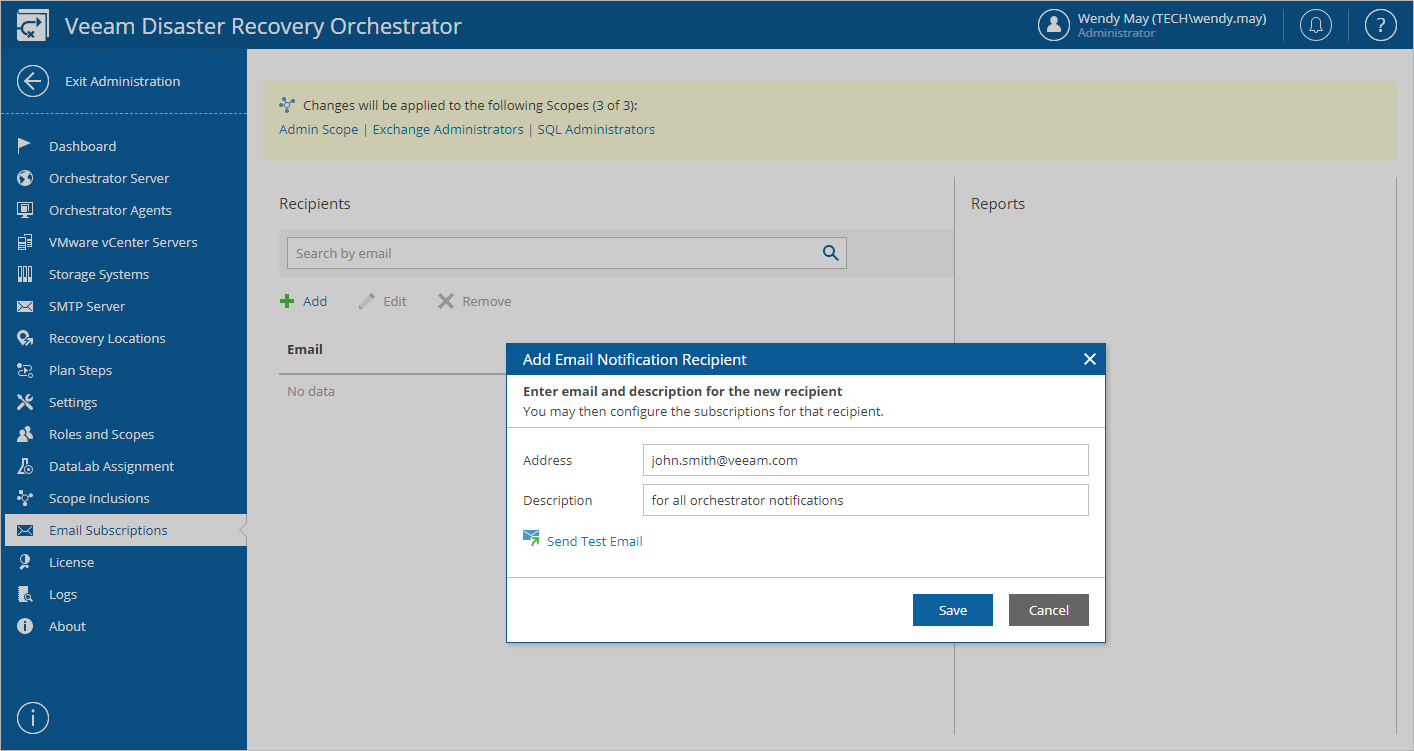Open the SQL Administrators scope link
This screenshot has width=1414, height=751.
click(596, 130)
